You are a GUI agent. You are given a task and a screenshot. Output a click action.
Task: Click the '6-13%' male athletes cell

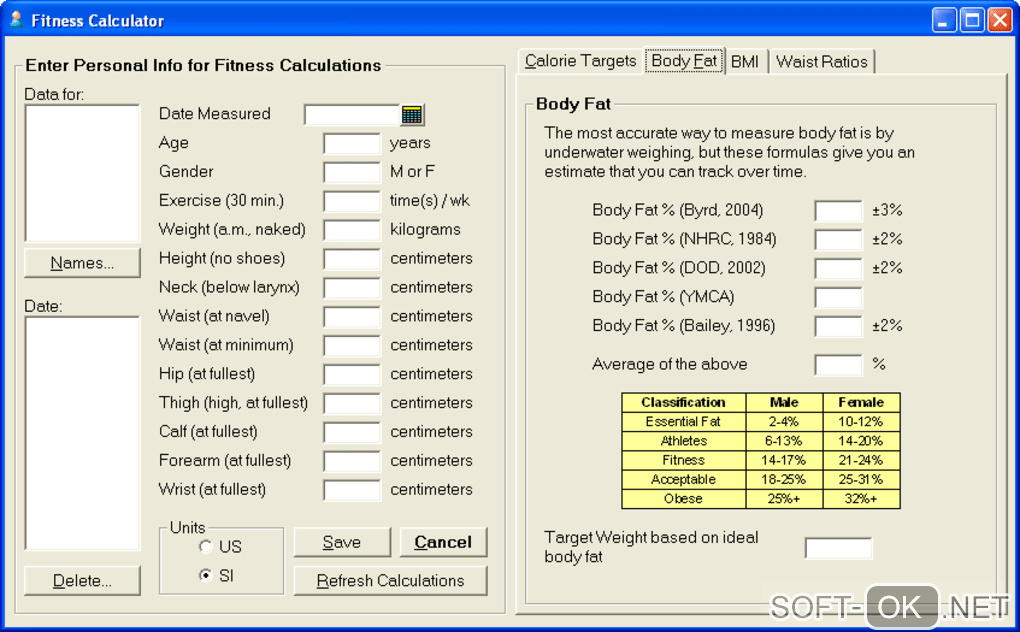coord(784,441)
